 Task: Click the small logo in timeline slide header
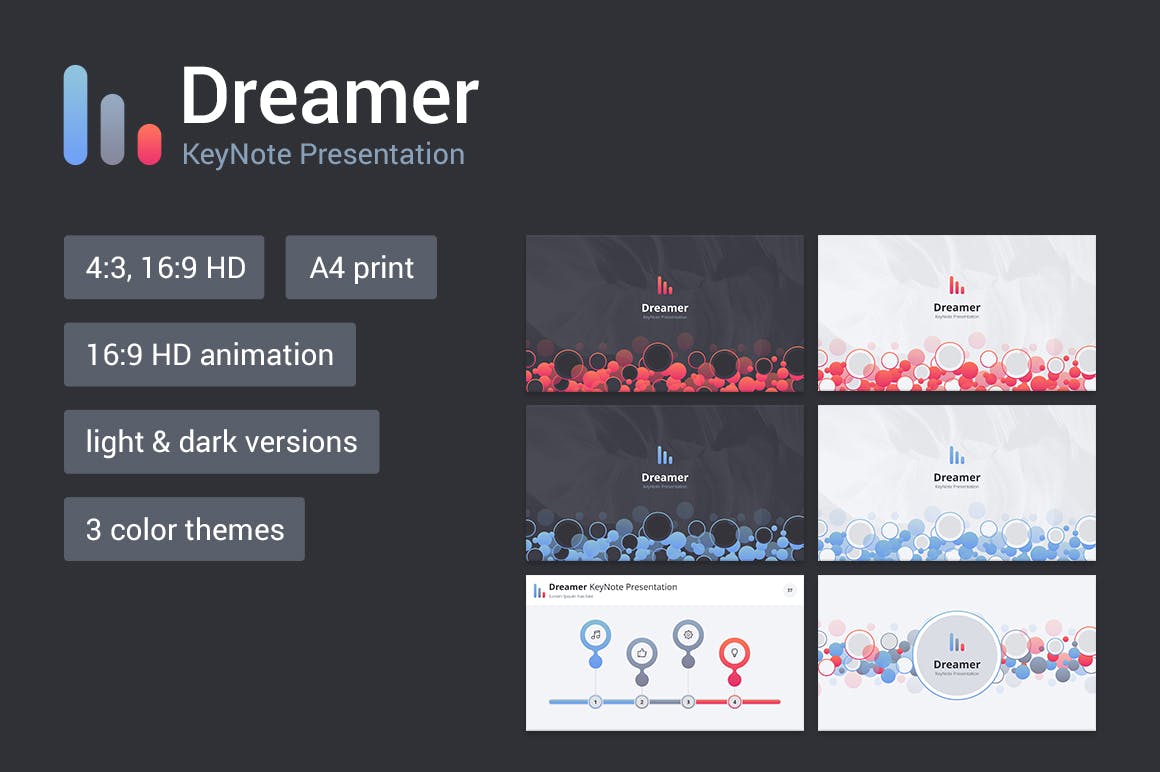[539, 591]
